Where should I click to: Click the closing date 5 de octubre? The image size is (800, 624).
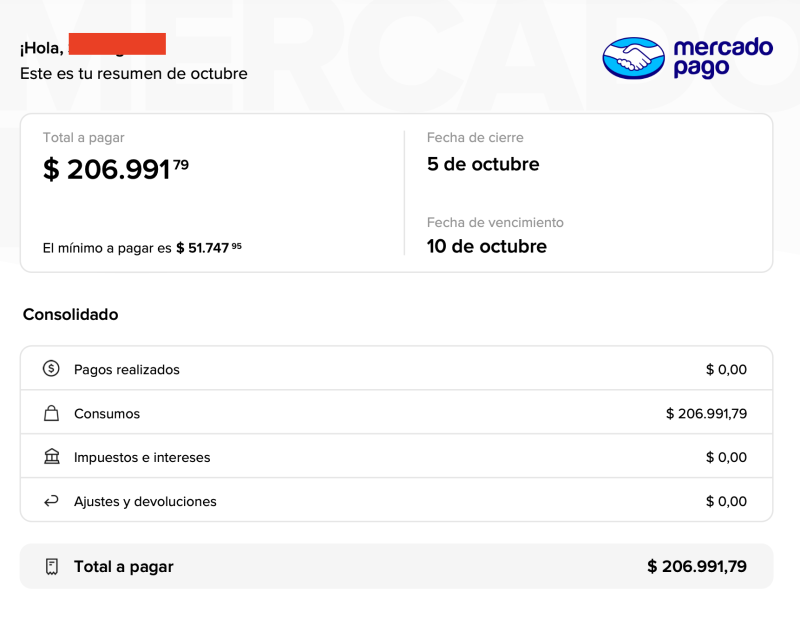point(483,164)
